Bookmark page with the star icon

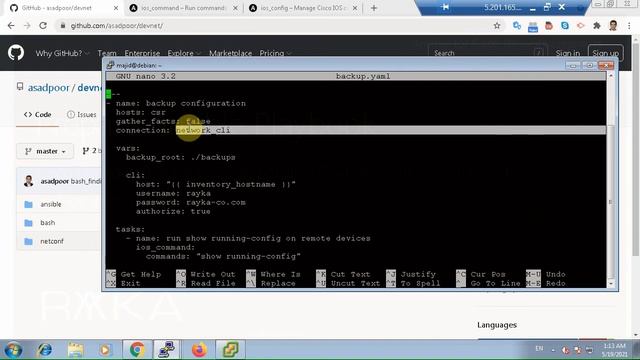click(x=497, y=26)
